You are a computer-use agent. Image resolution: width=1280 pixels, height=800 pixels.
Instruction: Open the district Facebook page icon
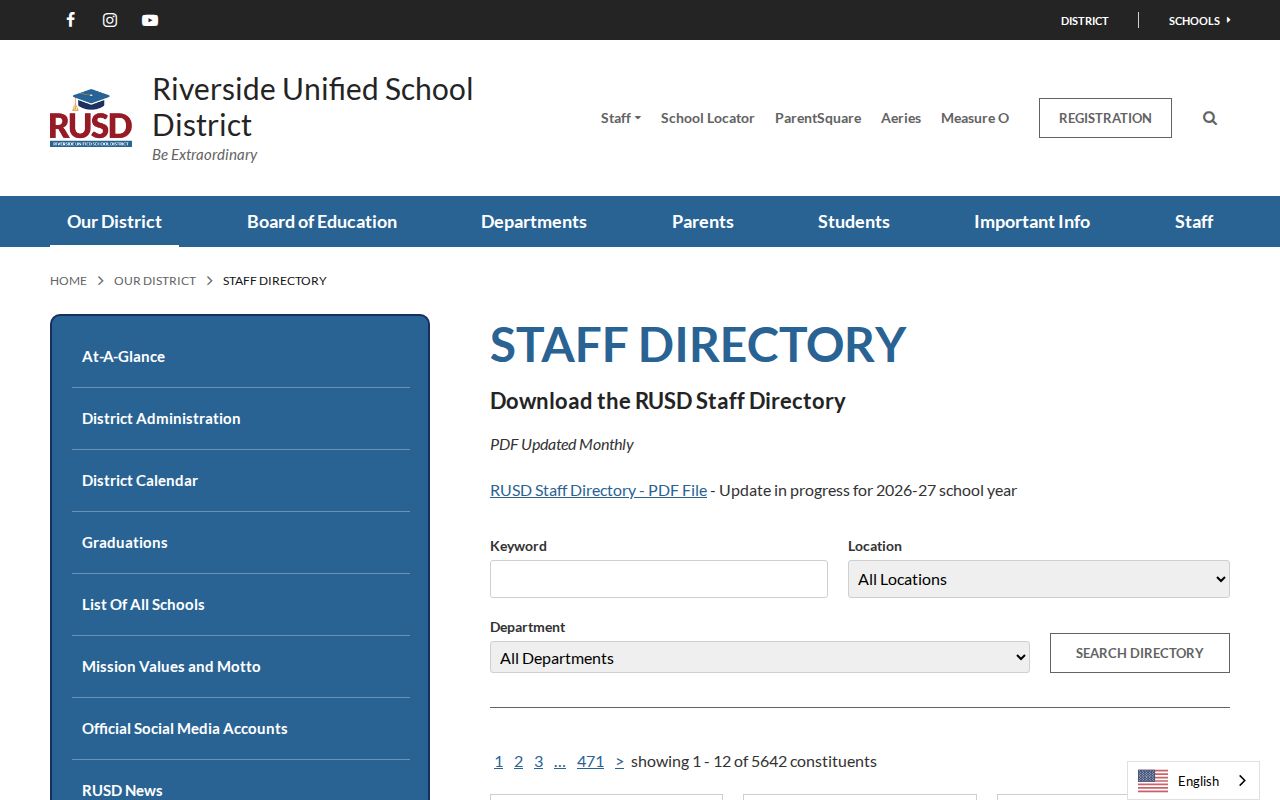(x=70, y=20)
